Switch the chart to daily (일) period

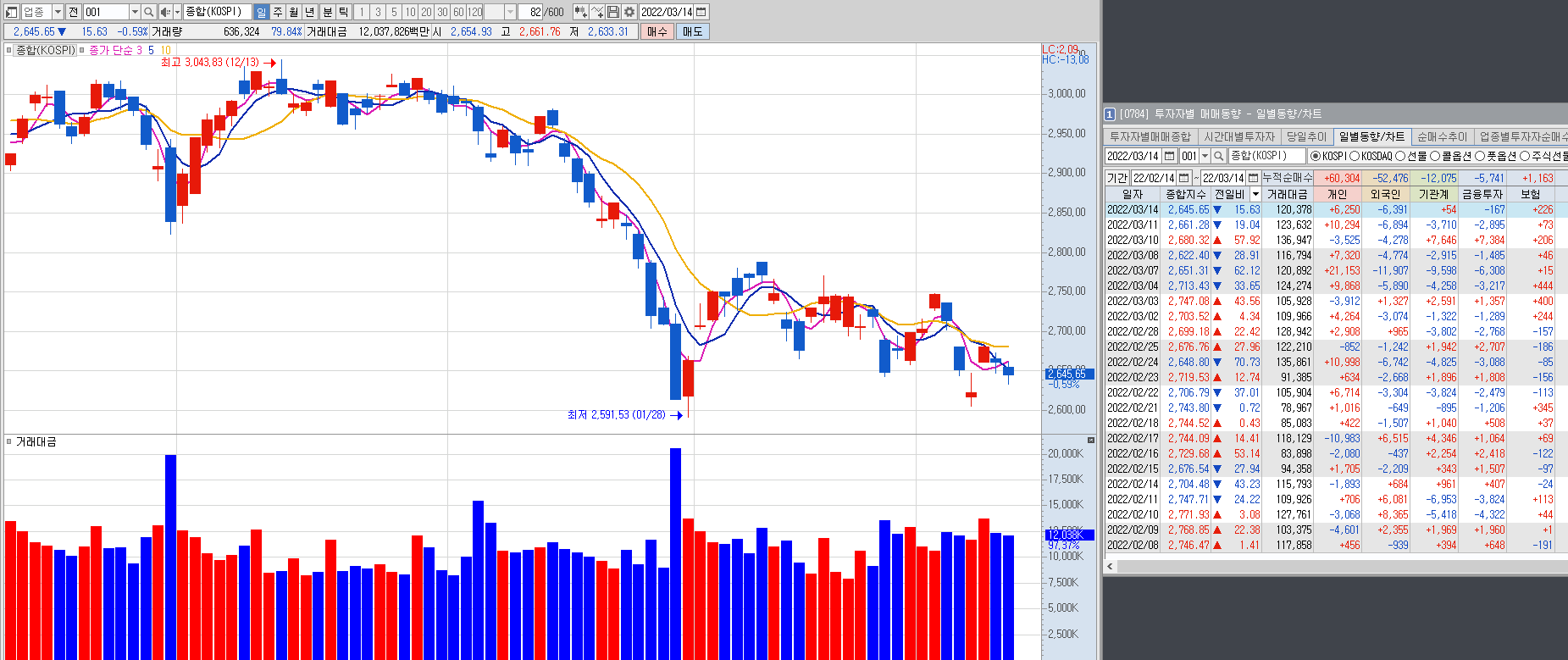[x=261, y=12]
